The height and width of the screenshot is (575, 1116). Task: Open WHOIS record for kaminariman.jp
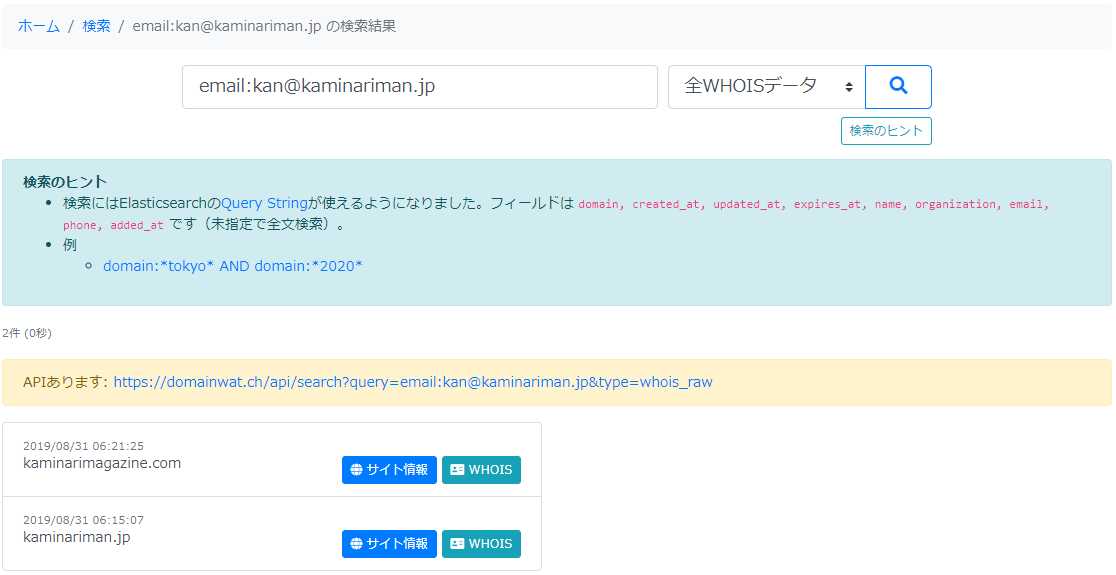coord(481,544)
